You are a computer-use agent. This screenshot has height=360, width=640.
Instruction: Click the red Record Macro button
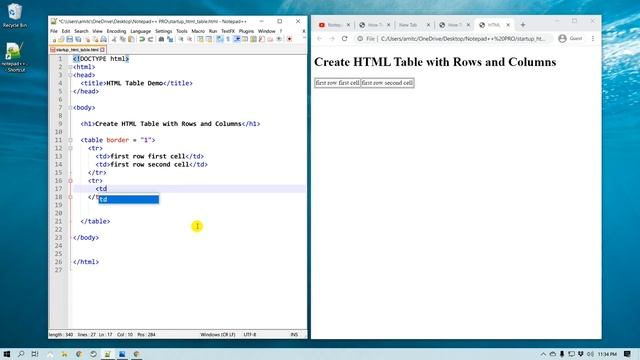coord(289,39)
